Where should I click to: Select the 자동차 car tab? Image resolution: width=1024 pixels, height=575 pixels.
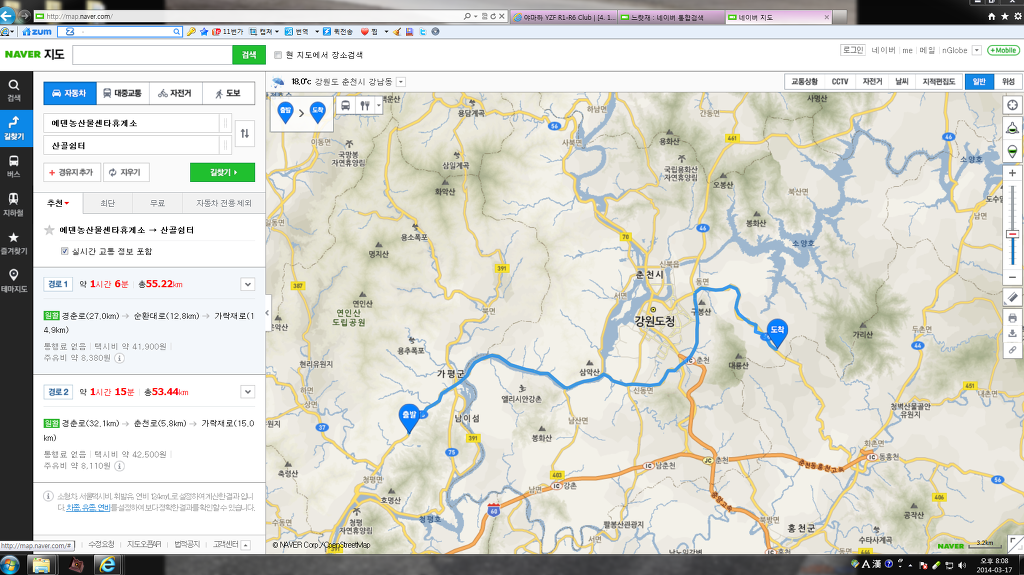(70, 93)
